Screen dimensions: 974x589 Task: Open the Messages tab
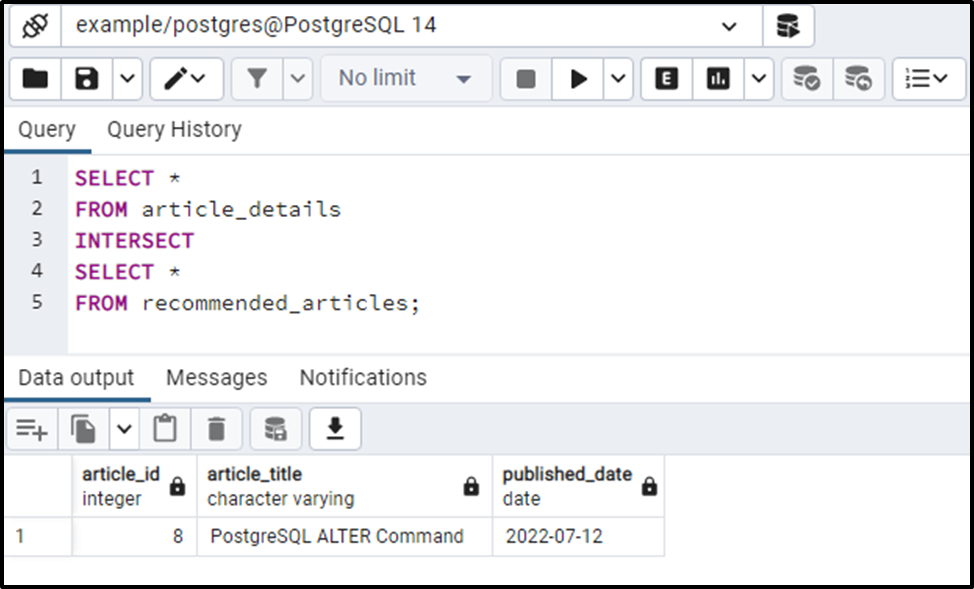coord(216,378)
